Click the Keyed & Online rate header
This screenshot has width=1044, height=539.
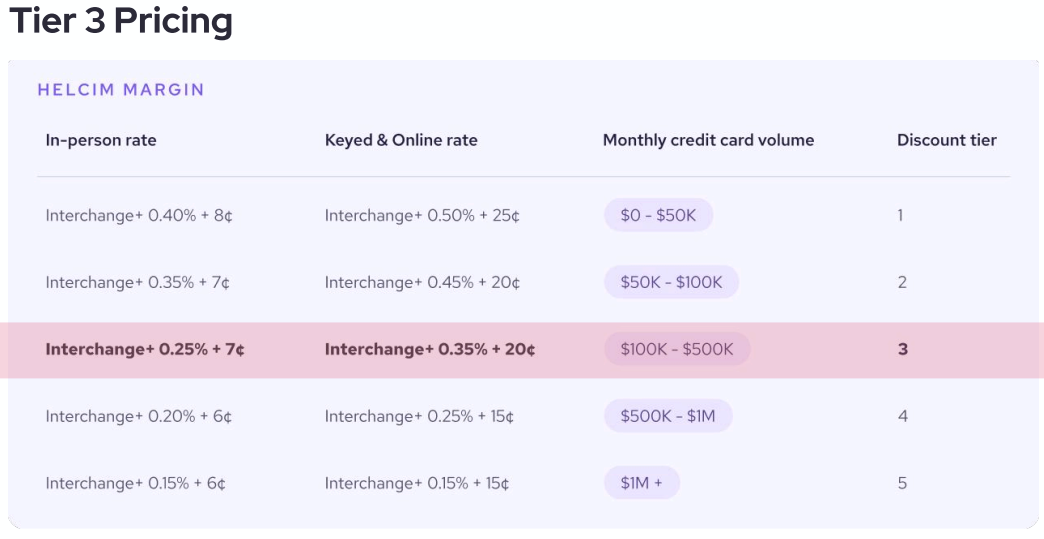click(x=401, y=140)
